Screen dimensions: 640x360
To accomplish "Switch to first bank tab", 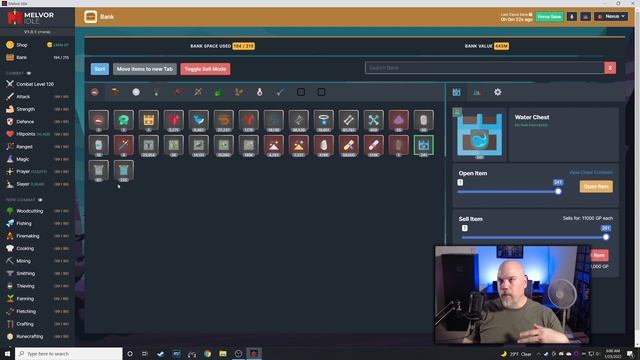I will tap(95, 92).
